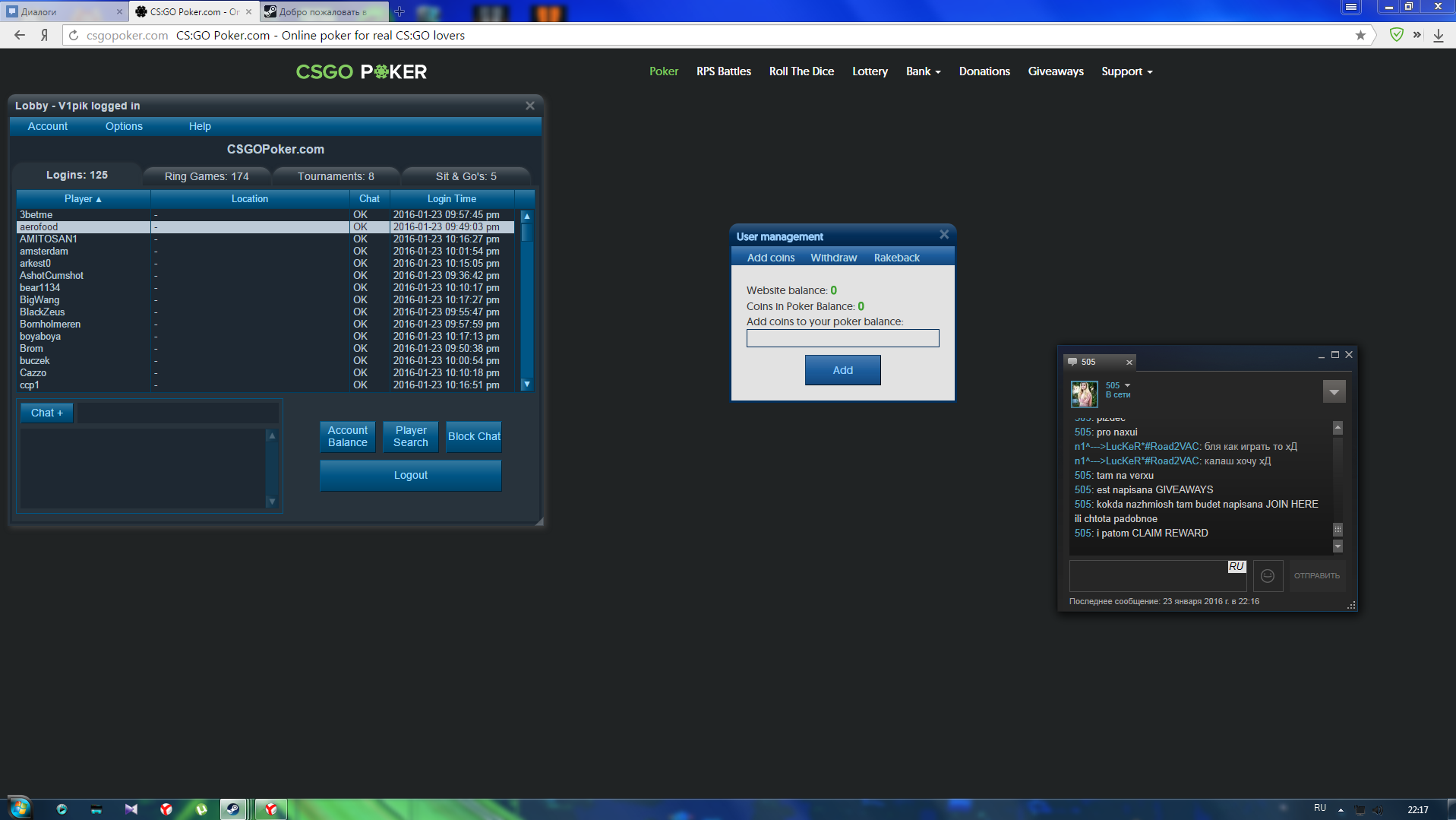
Task: Focus the Steam chat message input box
Action: click(x=1158, y=576)
